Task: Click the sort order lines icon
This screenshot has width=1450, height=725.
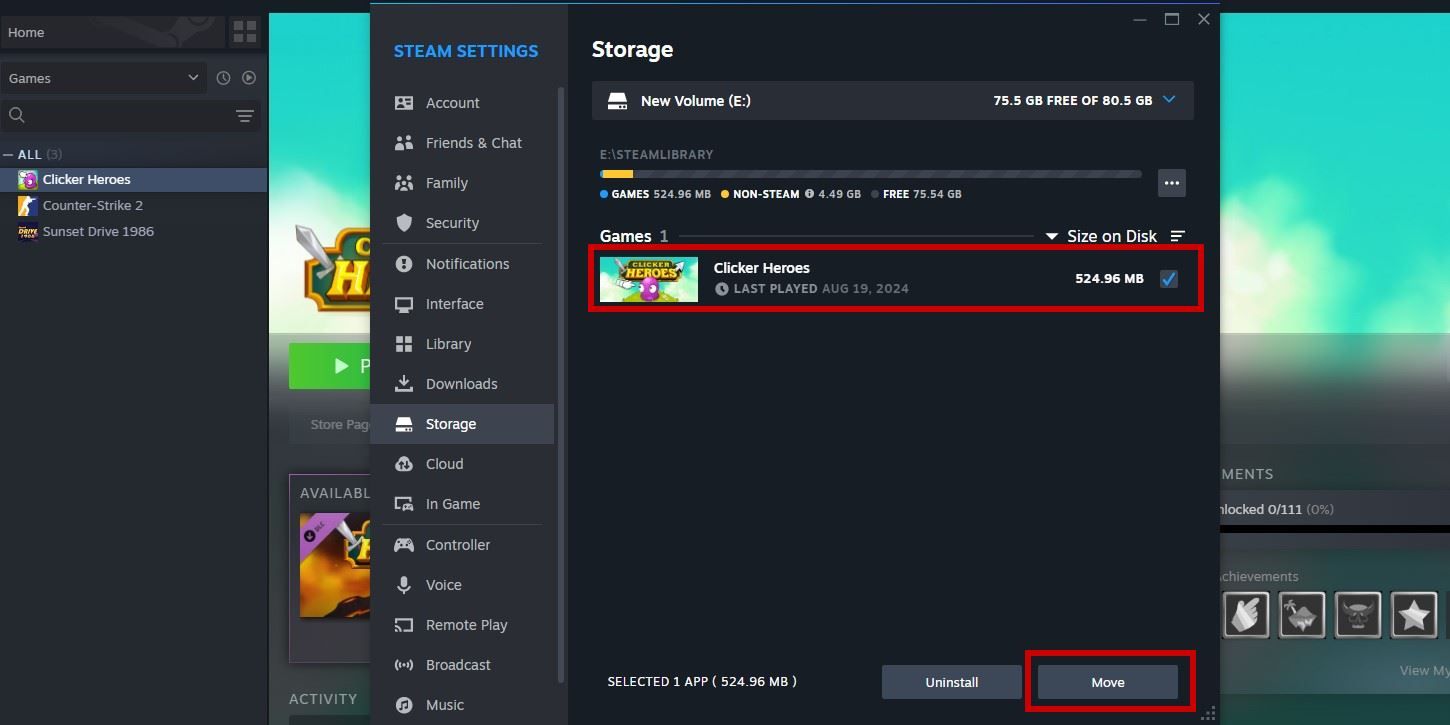Action: pos(1178,236)
